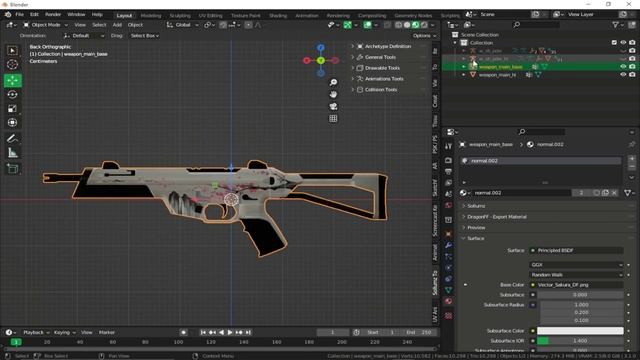Switch to the Shading workspace tab
Image resolution: width=640 pixels, height=360 pixels.
click(x=278, y=16)
